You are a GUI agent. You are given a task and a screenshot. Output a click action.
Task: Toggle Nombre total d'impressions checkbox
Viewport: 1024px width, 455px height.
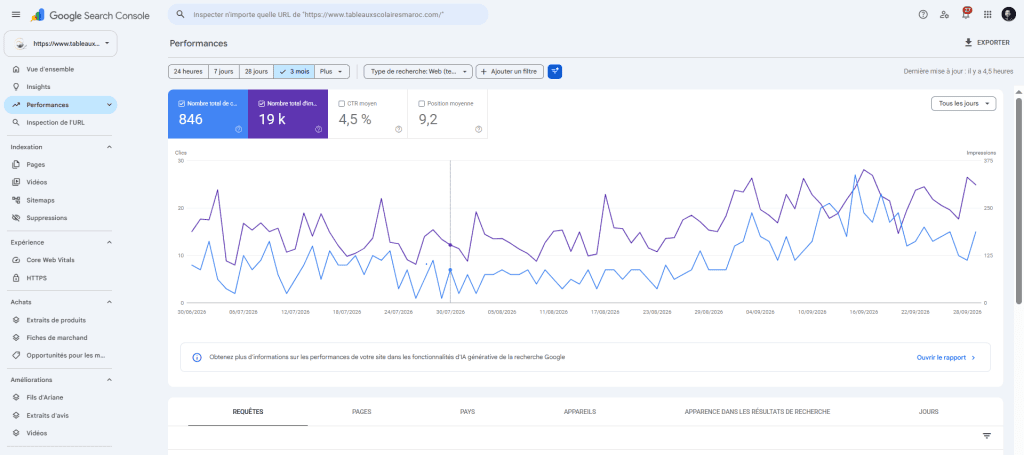pos(261,103)
